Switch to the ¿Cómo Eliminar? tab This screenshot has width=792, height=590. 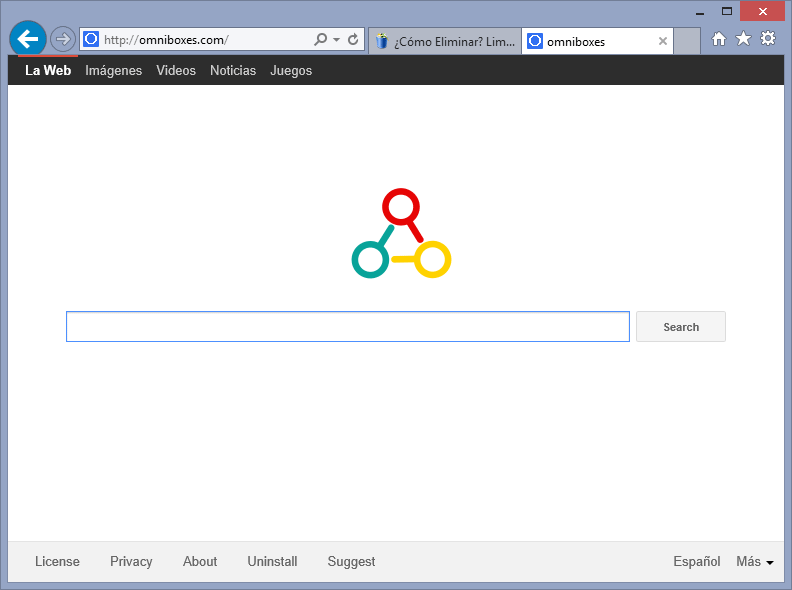pos(445,41)
